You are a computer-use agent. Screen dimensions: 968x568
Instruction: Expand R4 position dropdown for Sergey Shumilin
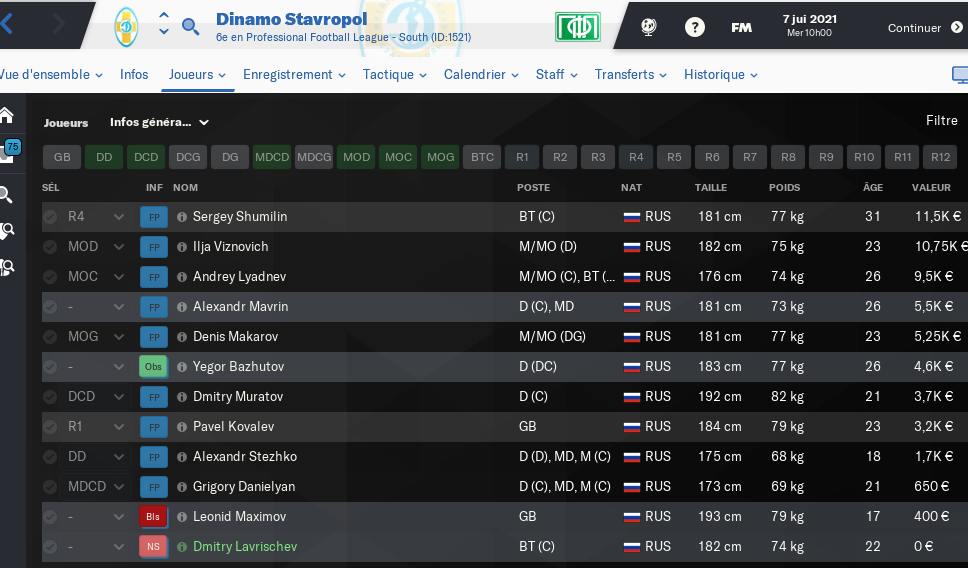119,217
